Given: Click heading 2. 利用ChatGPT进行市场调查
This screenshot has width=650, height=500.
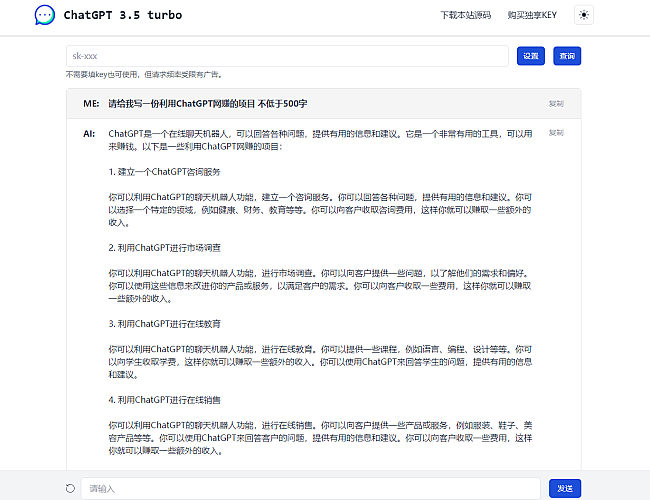Looking at the screenshot, I should coord(164,247).
